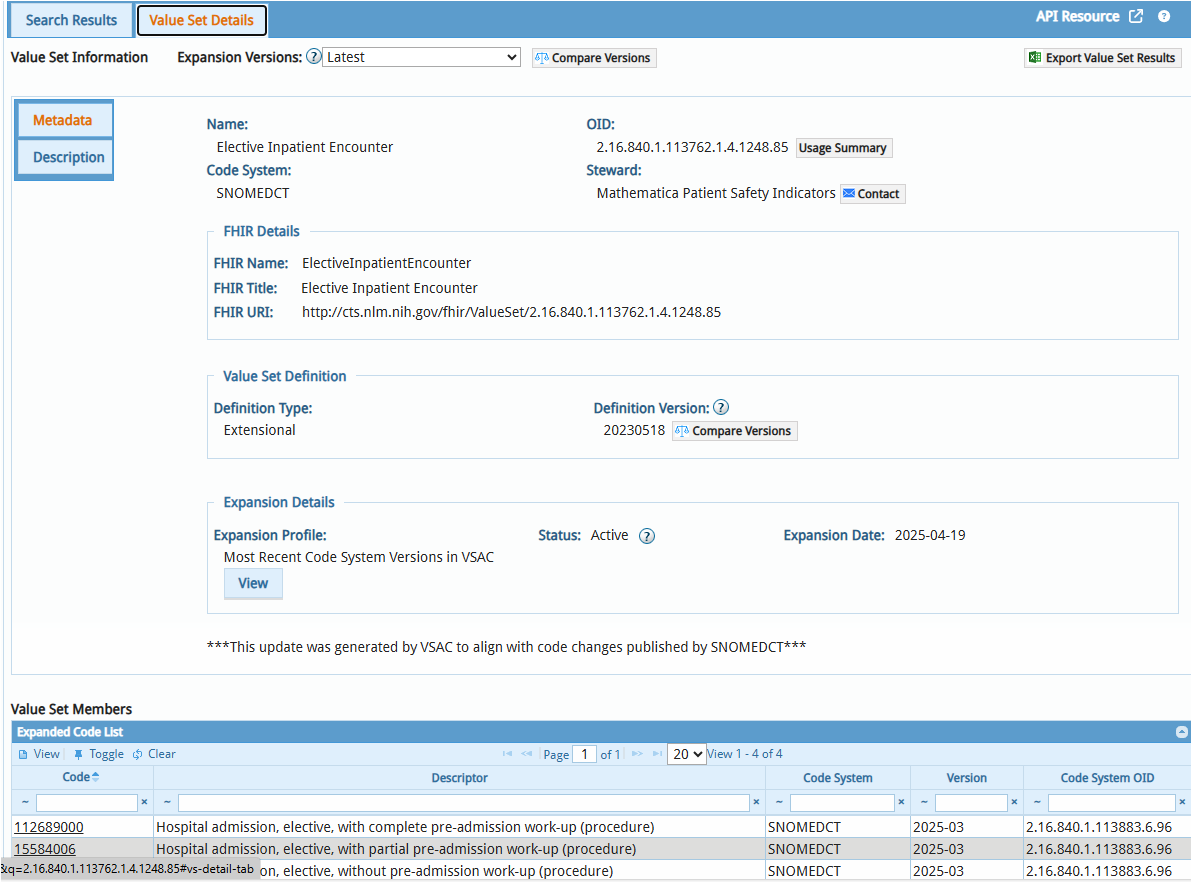Viewport: 1192px width, 883px height.
Task: Open the Code System OID filter operator menu
Action: click(x=1037, y=802)
